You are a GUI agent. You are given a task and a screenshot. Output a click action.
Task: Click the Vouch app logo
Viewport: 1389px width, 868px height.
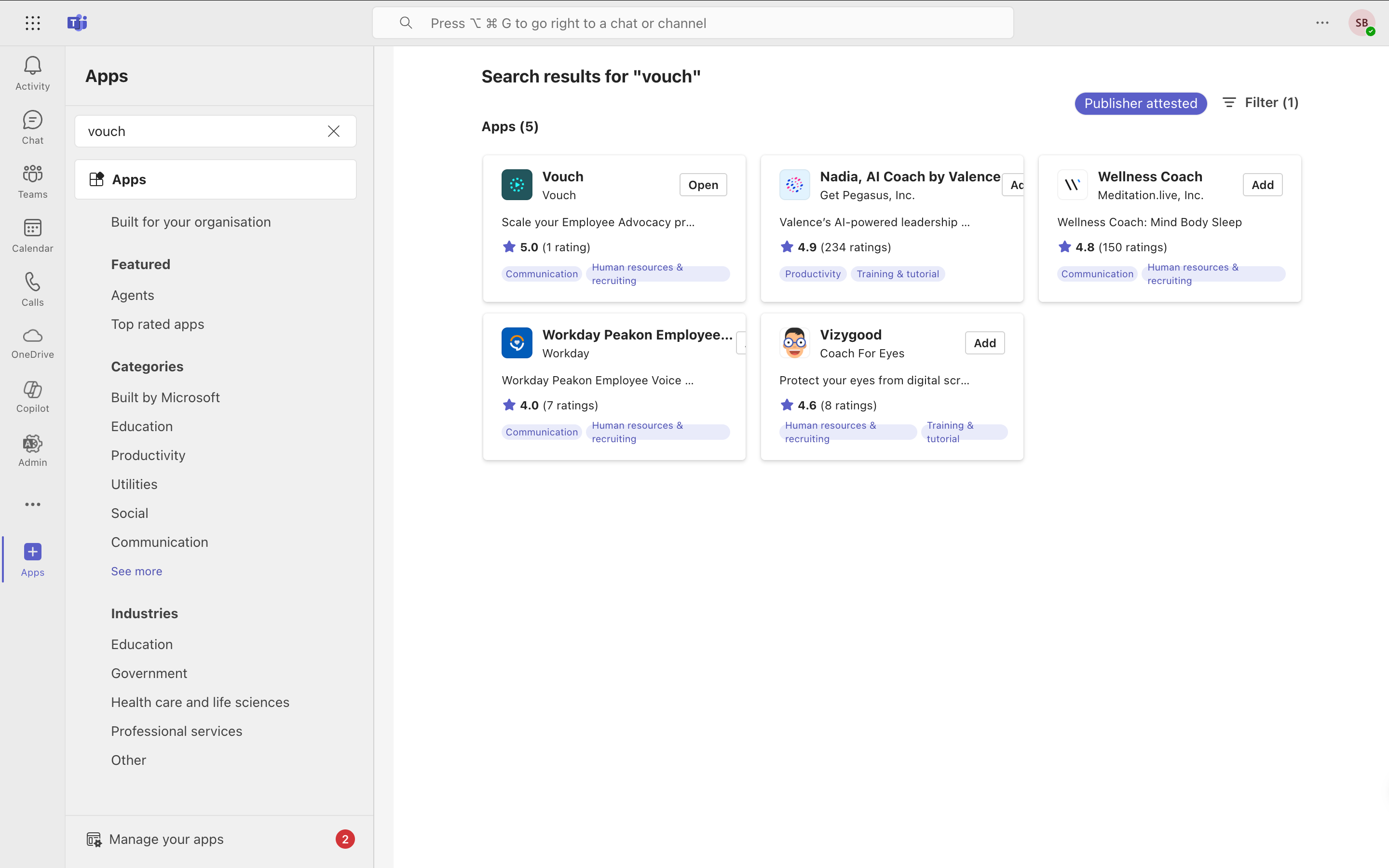tap(517, 185)
